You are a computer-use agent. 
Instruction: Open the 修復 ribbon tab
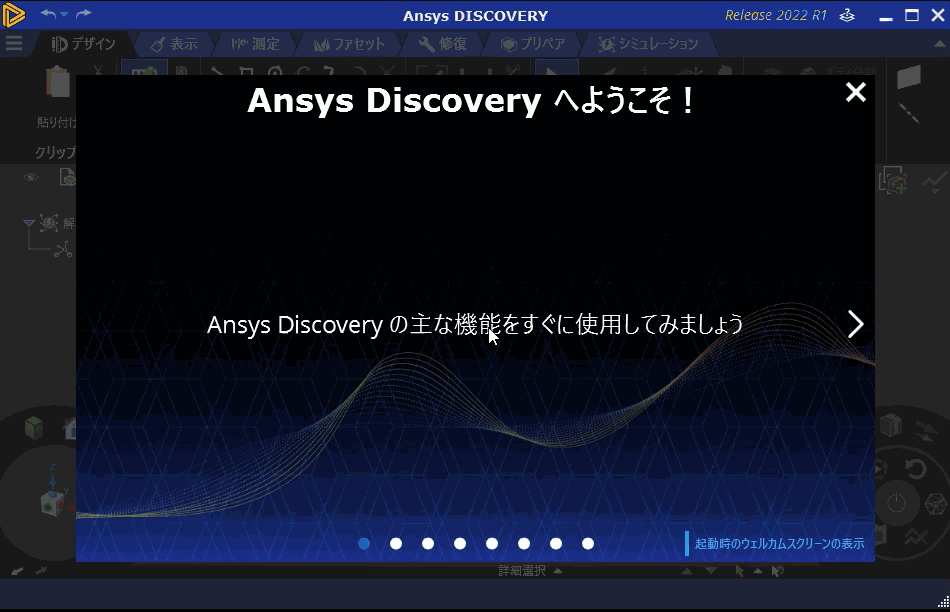[x=443, y=44]
